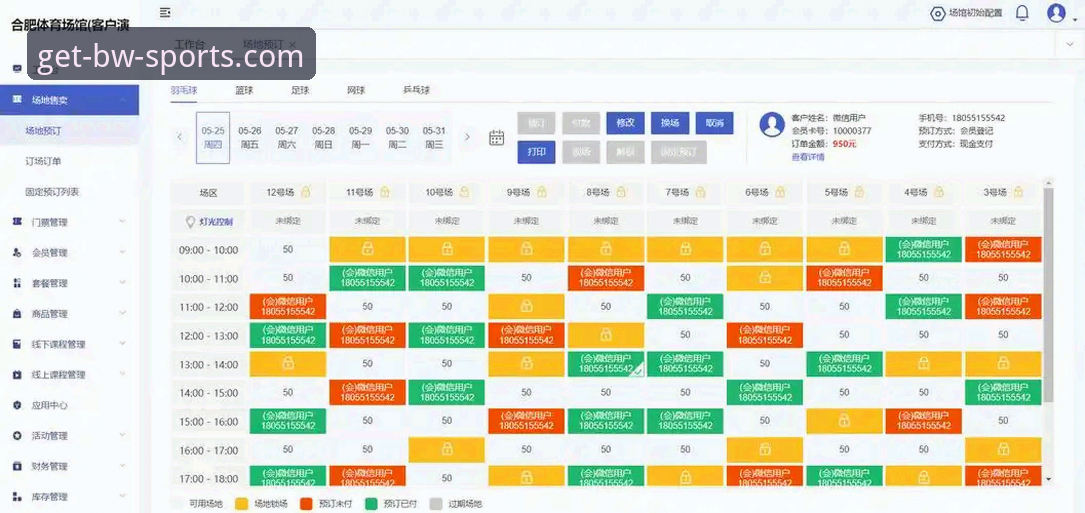Click the lock icon next to 7号场
This screenshot has width=1085, height=513.
(x=701, y=192)
